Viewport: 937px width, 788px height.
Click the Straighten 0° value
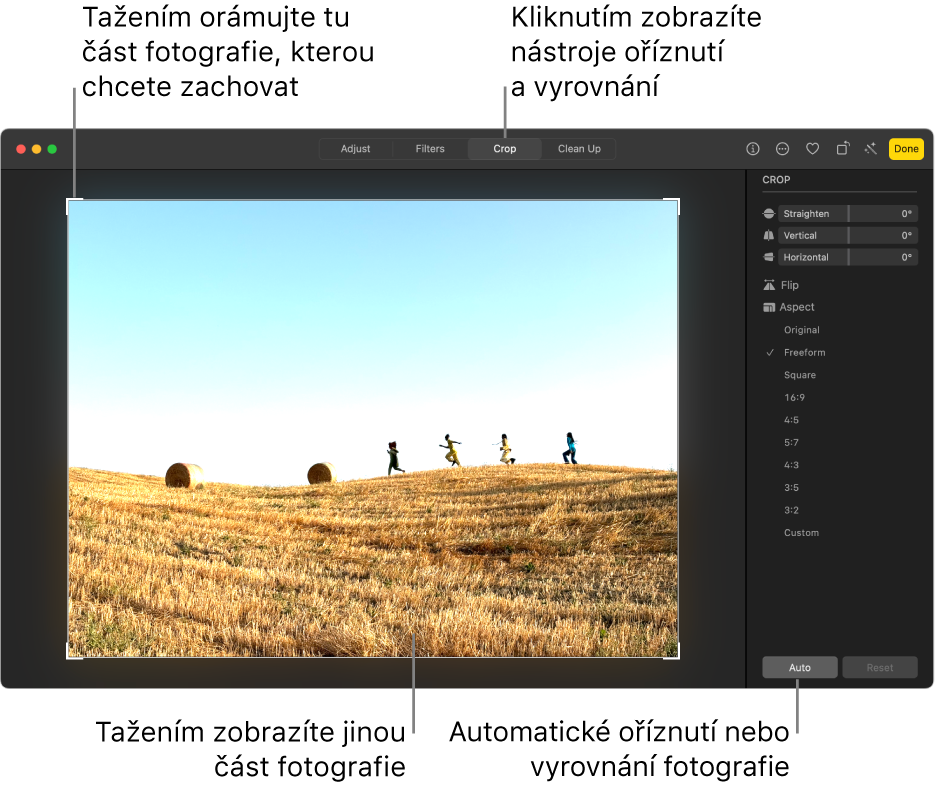click(907, 213)
